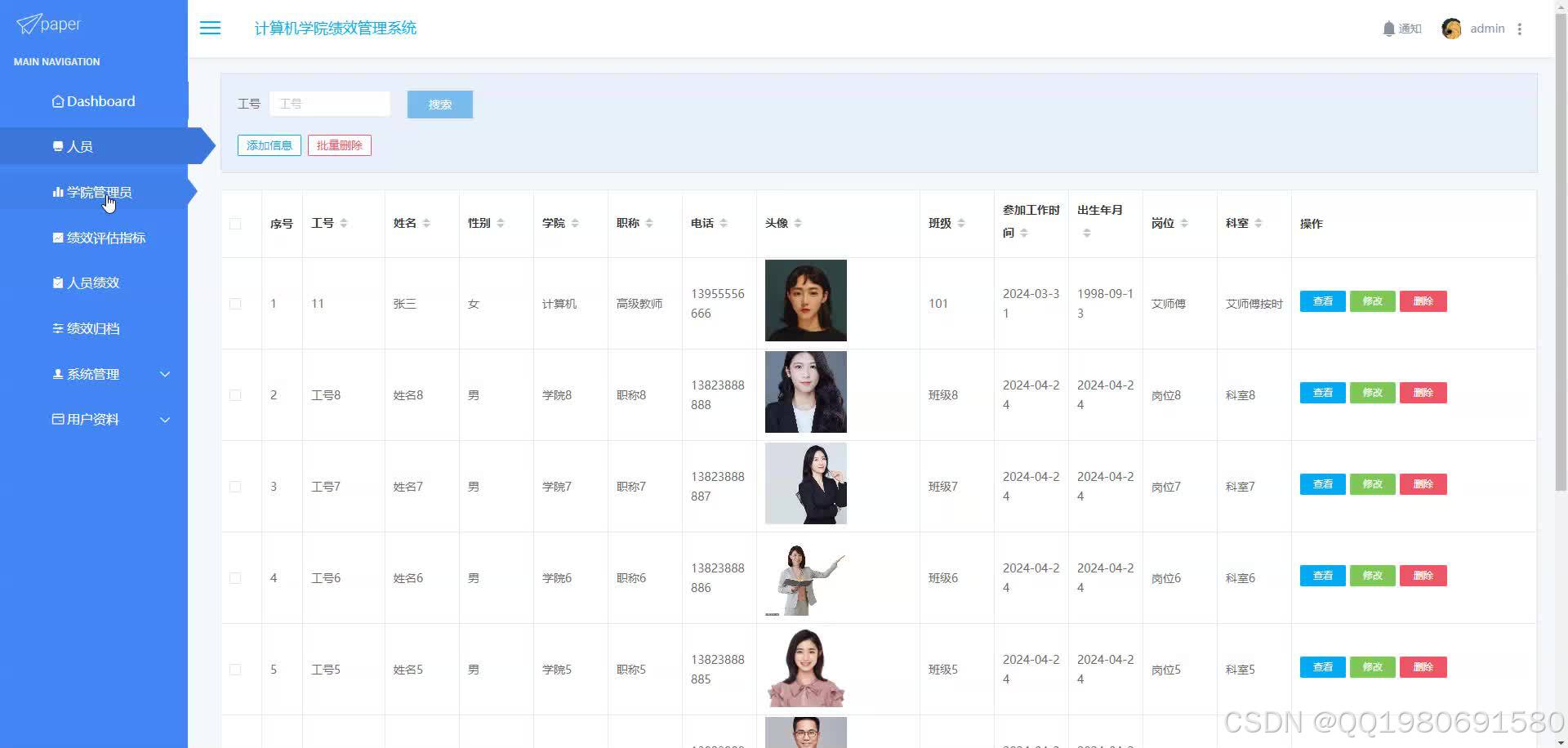Click 修改 for row 姓名8

click(1373, 393)
